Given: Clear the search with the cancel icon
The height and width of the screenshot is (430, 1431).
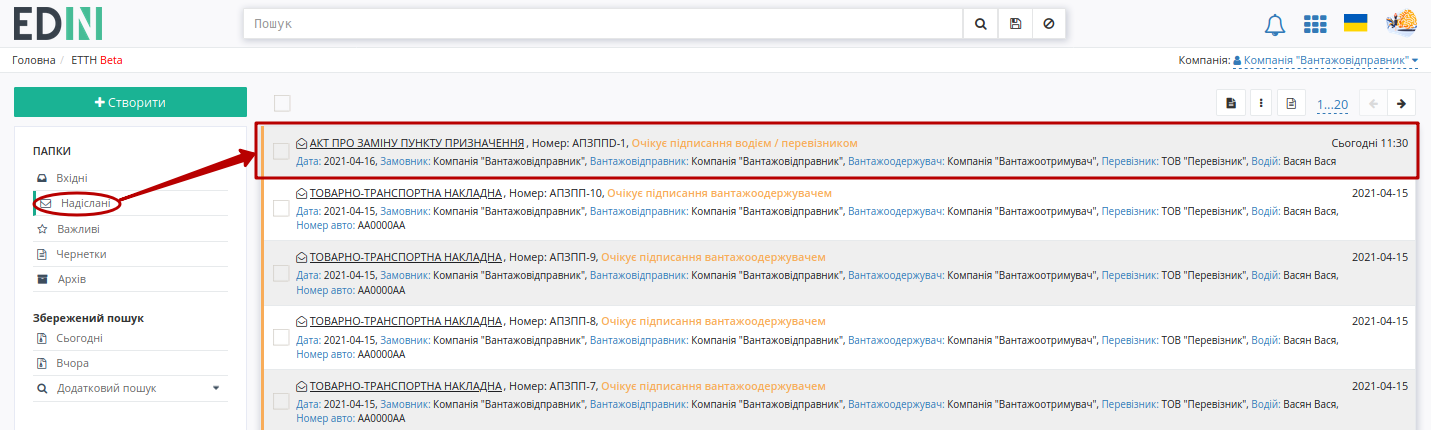Looking at the screenshot, I should (x=1048, y=23).
